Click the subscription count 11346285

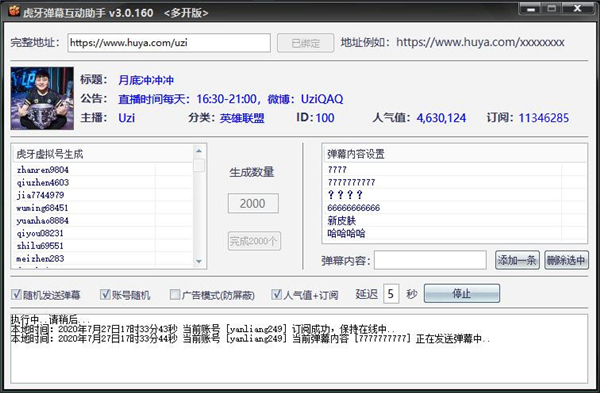[544, 118]
